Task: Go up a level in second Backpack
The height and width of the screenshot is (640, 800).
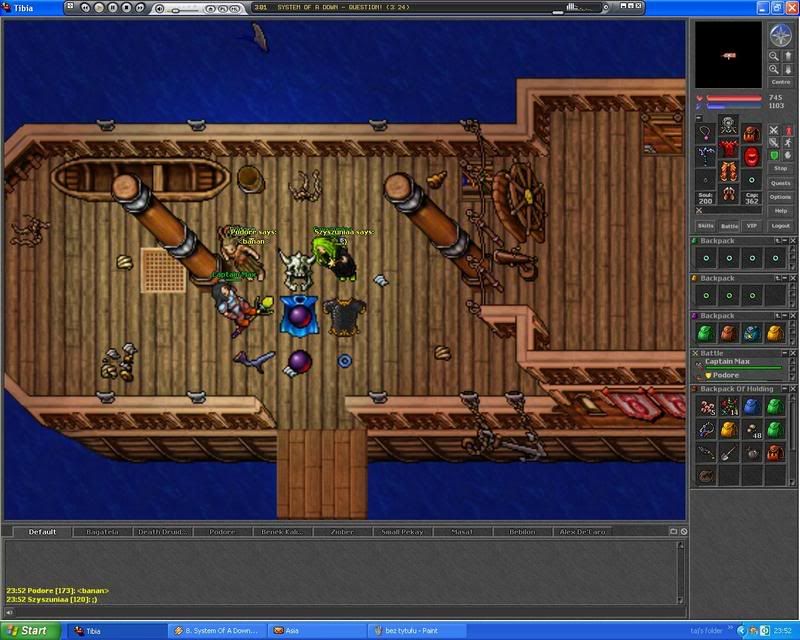Action: coord(778,278)
